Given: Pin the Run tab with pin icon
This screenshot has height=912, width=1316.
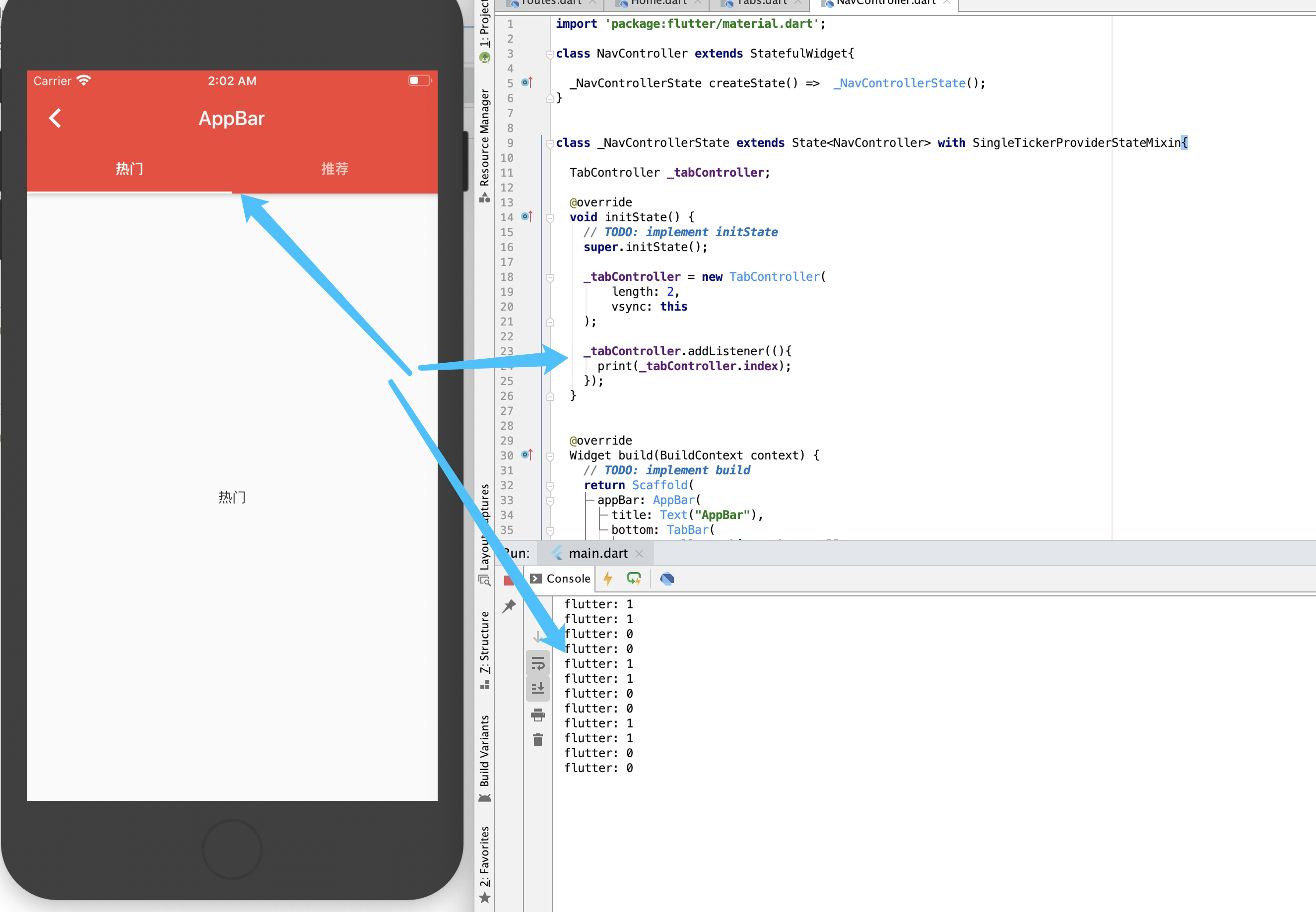Looking at the screenshot, I should (509, 606).
